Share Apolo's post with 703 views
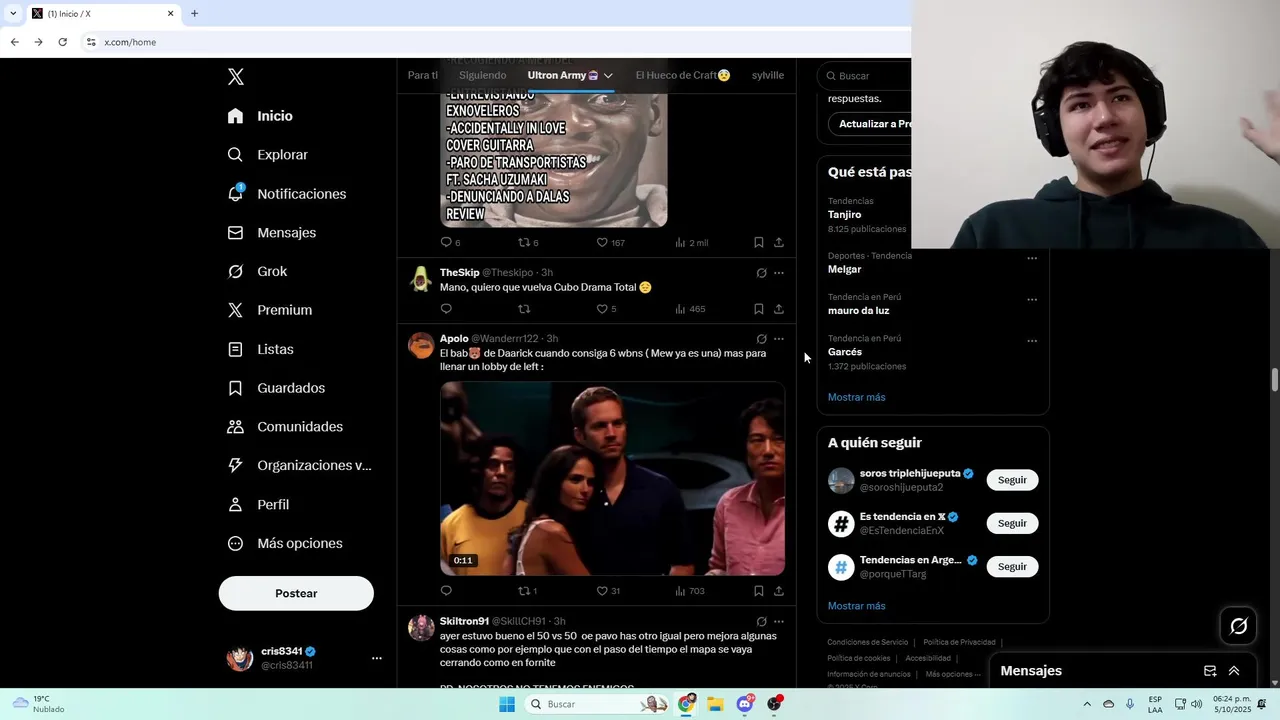The height and width of the screenshot is (720, 1280). [779, 591]
